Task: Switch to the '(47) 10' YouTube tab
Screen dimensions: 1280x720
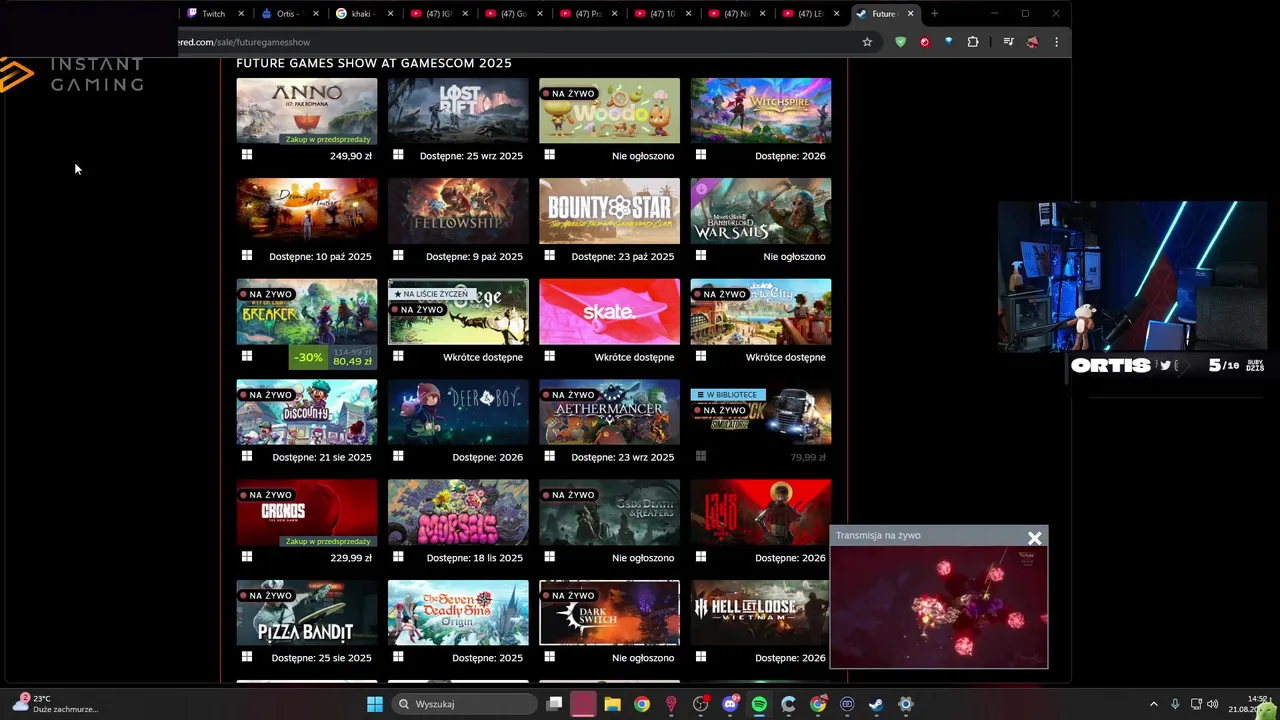Action: [661, 14]
